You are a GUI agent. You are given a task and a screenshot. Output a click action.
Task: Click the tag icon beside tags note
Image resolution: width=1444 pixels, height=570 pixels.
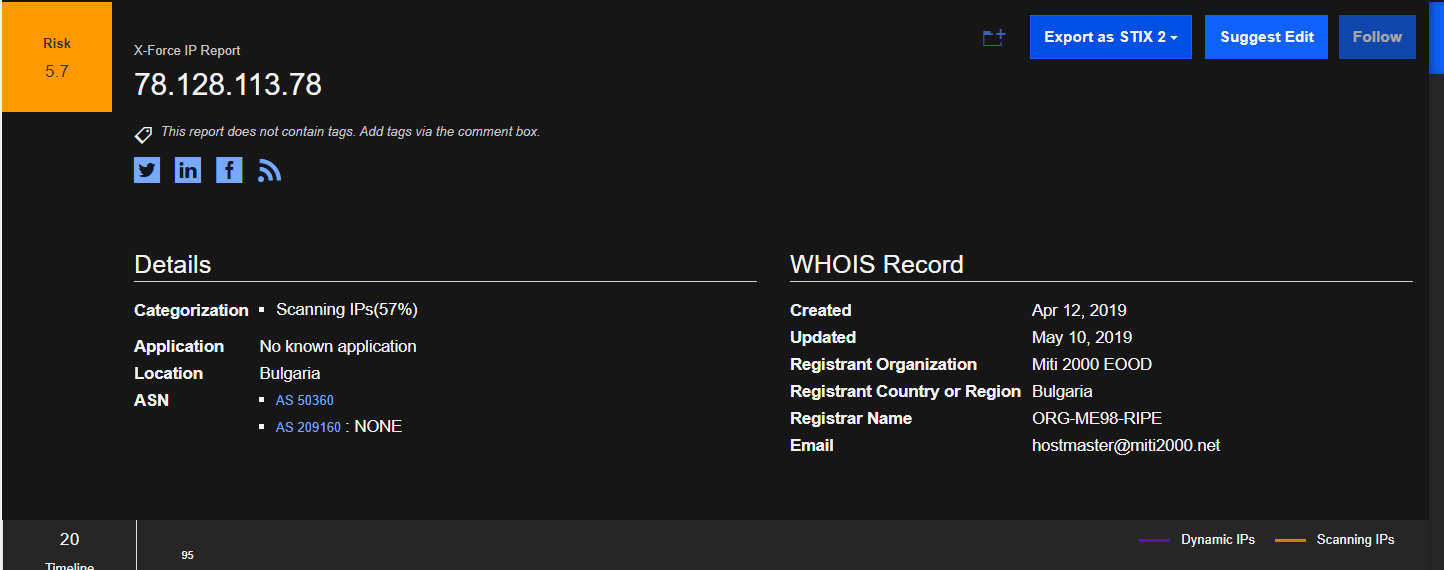tap(143, 134)
